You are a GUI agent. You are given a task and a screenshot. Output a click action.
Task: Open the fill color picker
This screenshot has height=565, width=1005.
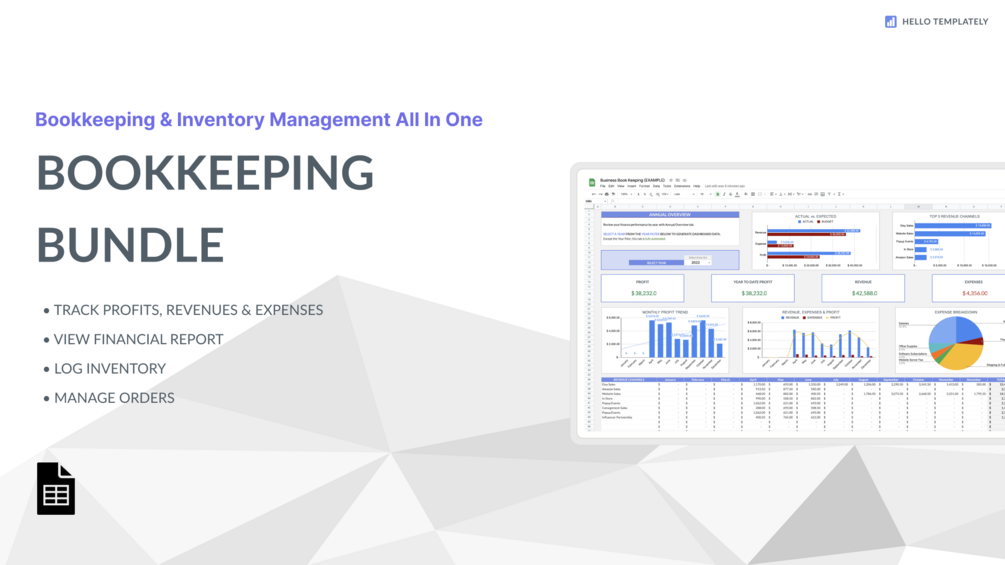746,194
